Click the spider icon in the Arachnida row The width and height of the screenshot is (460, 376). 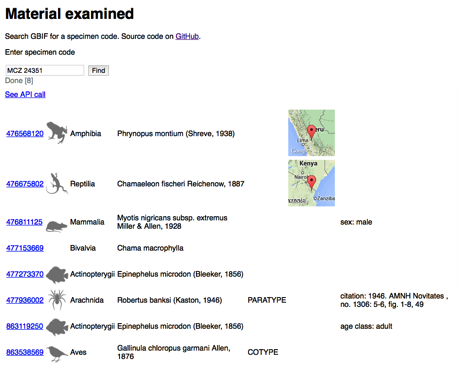point(57,299)
